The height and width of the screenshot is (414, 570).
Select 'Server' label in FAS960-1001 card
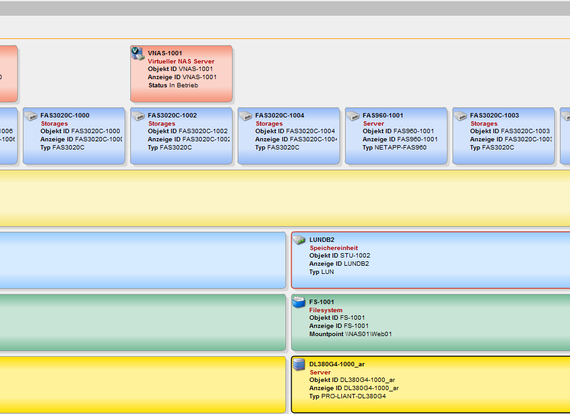coord(374,124)
